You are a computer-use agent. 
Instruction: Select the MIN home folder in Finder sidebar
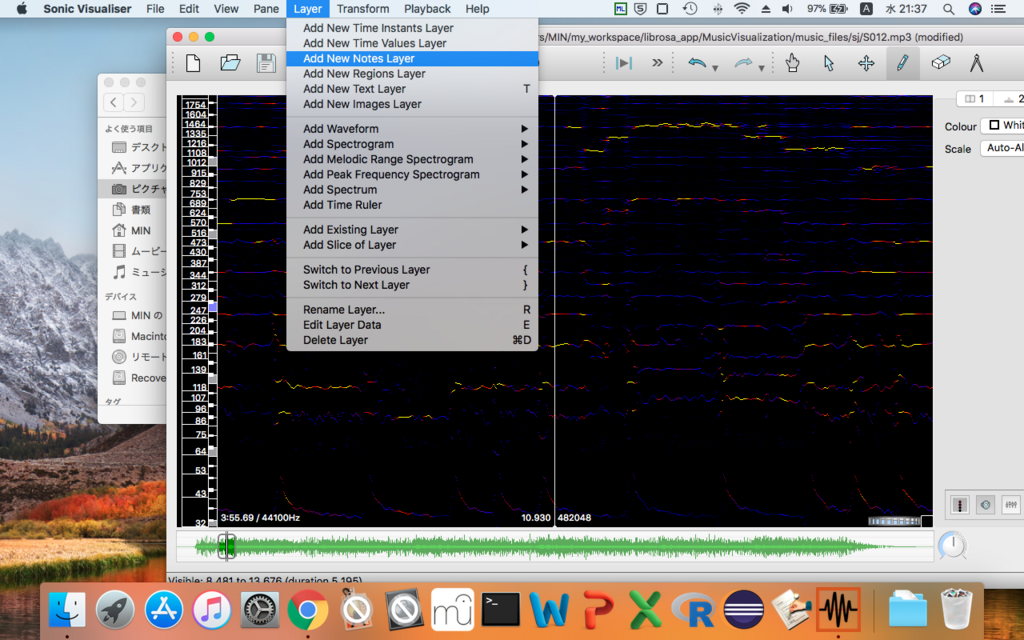131,230
